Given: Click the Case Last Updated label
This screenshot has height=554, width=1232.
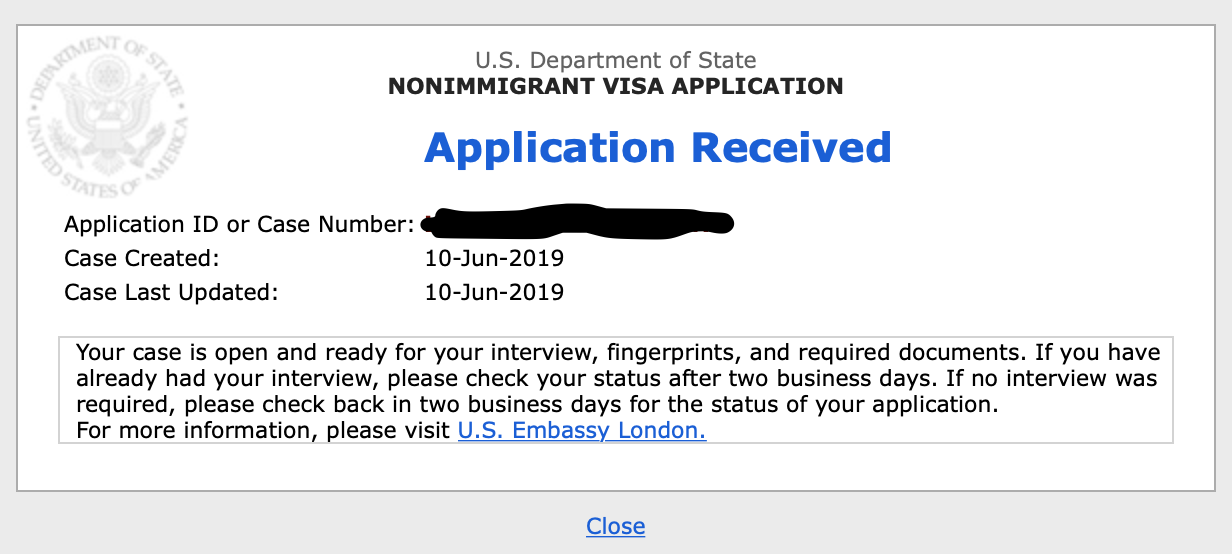Looking at the screenshot, I should pos(171,293).
